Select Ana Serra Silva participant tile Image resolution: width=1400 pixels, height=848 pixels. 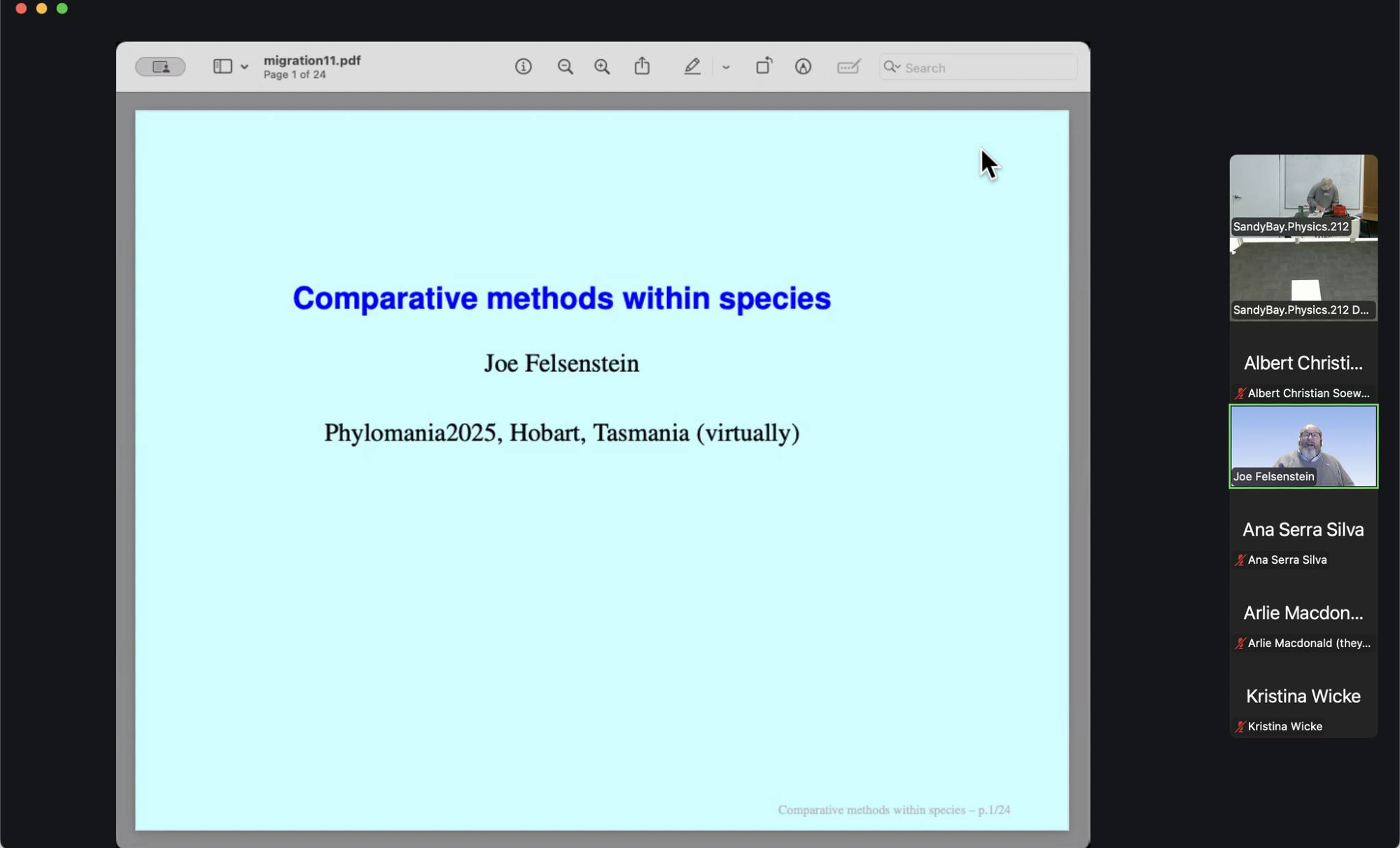[x=1303, y=530]
